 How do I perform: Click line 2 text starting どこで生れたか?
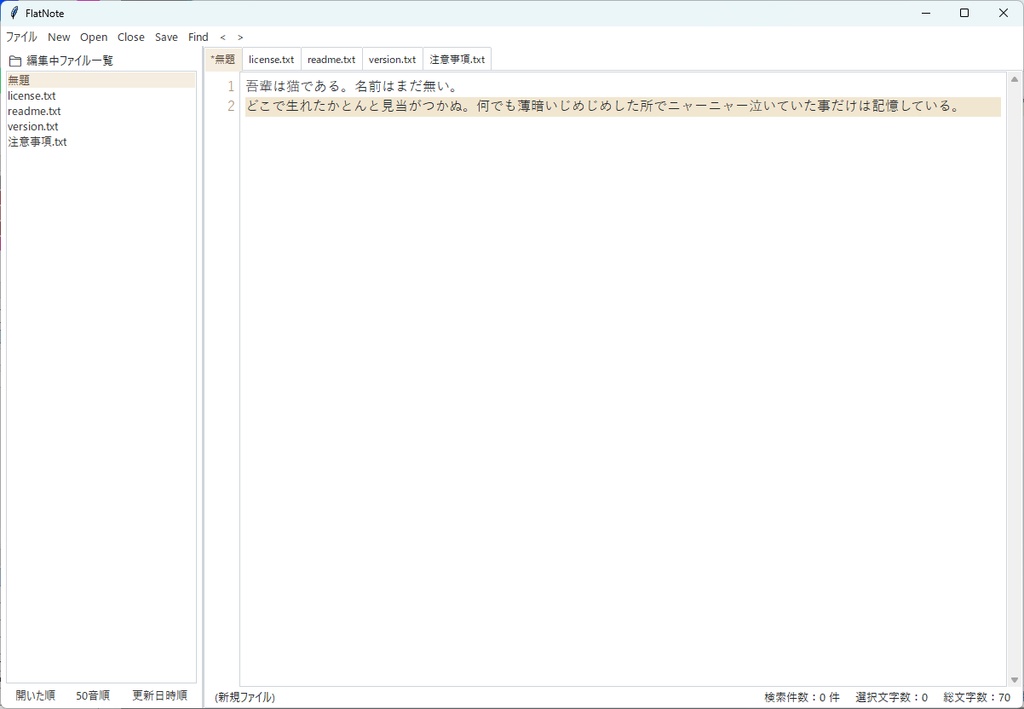pos(602,106)
